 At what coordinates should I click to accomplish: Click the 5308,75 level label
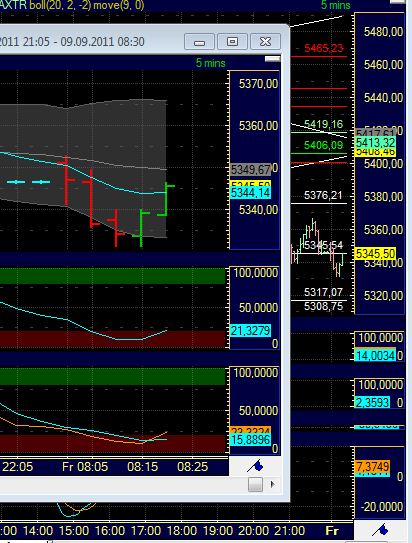click(323, 306)
